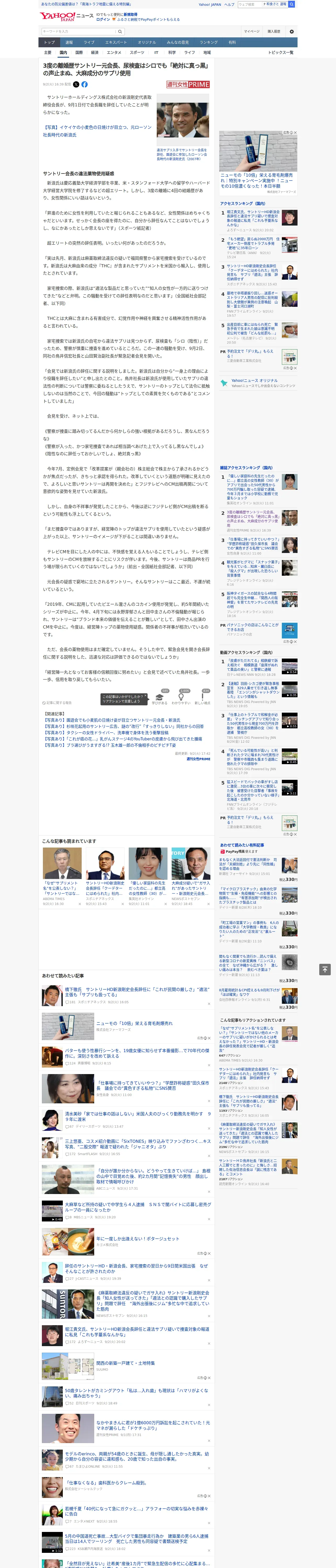The width and height of the screenshot is (336, 1568).
Task: Click the article photo of 新浪剛史氏
Action: [x=182, y=120]
